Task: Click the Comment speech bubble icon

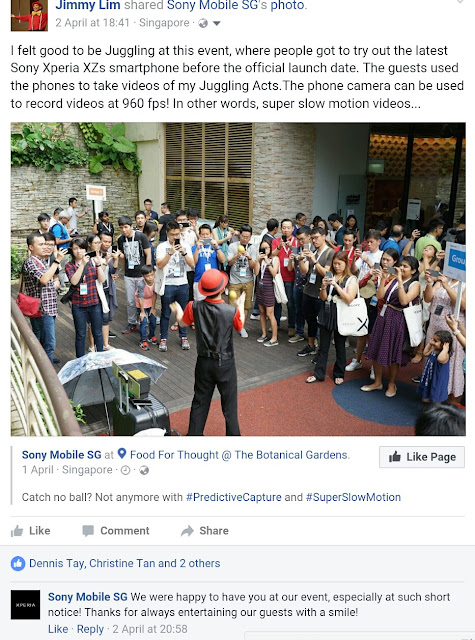Action: pos(88,531)
